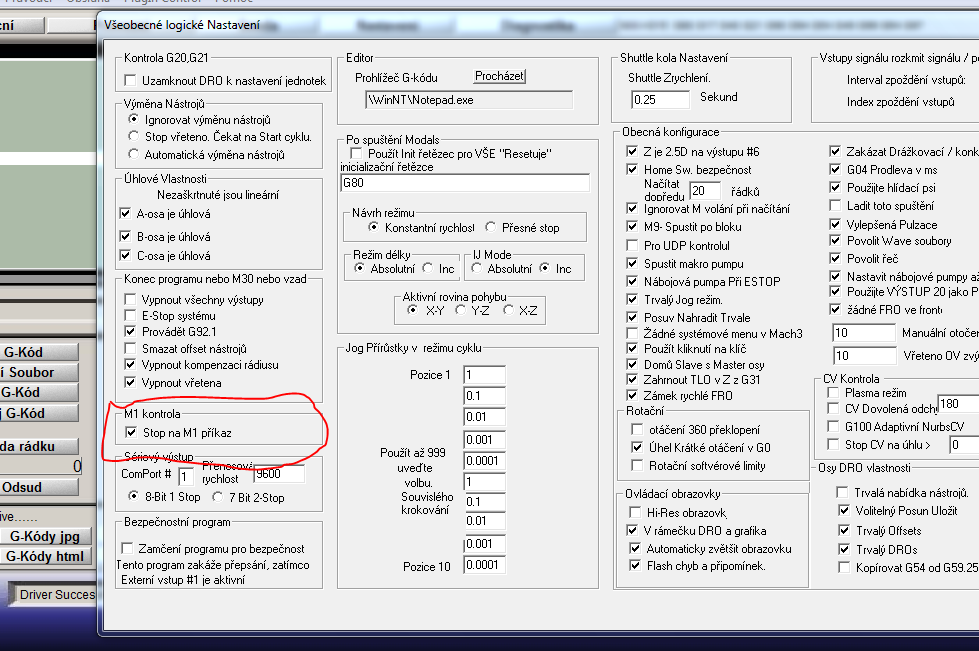Disable Flash chyb a připomínek
The height and width of the screenshot is (651, 979).
click(x=637, y=566)
